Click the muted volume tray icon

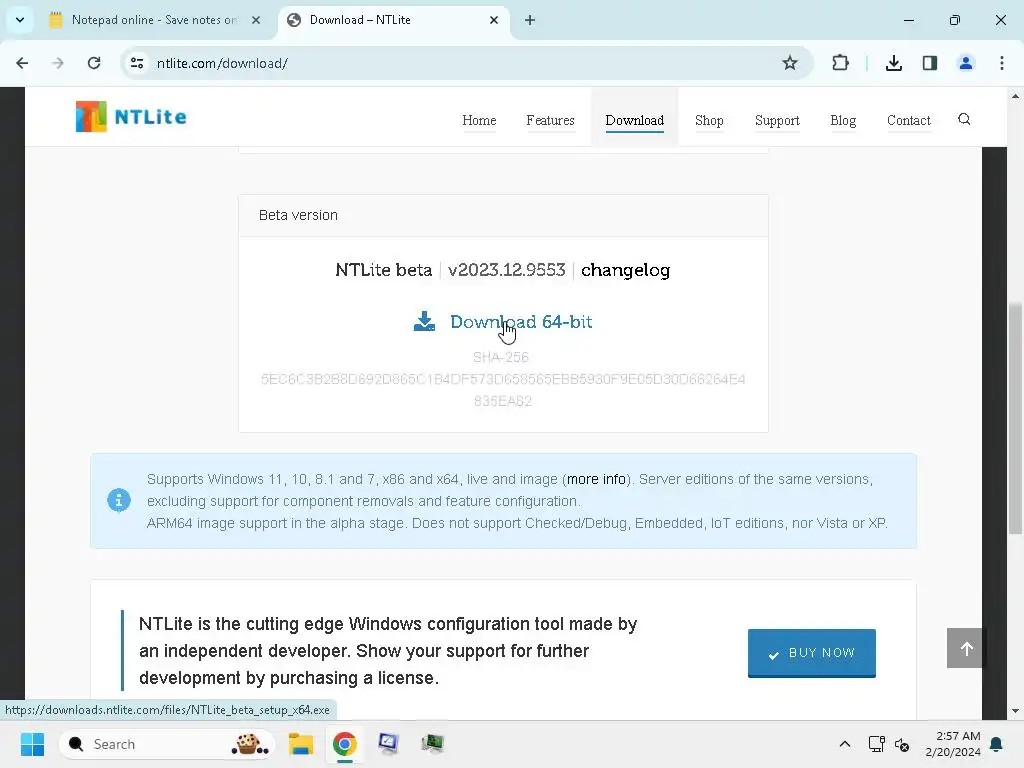902,744
